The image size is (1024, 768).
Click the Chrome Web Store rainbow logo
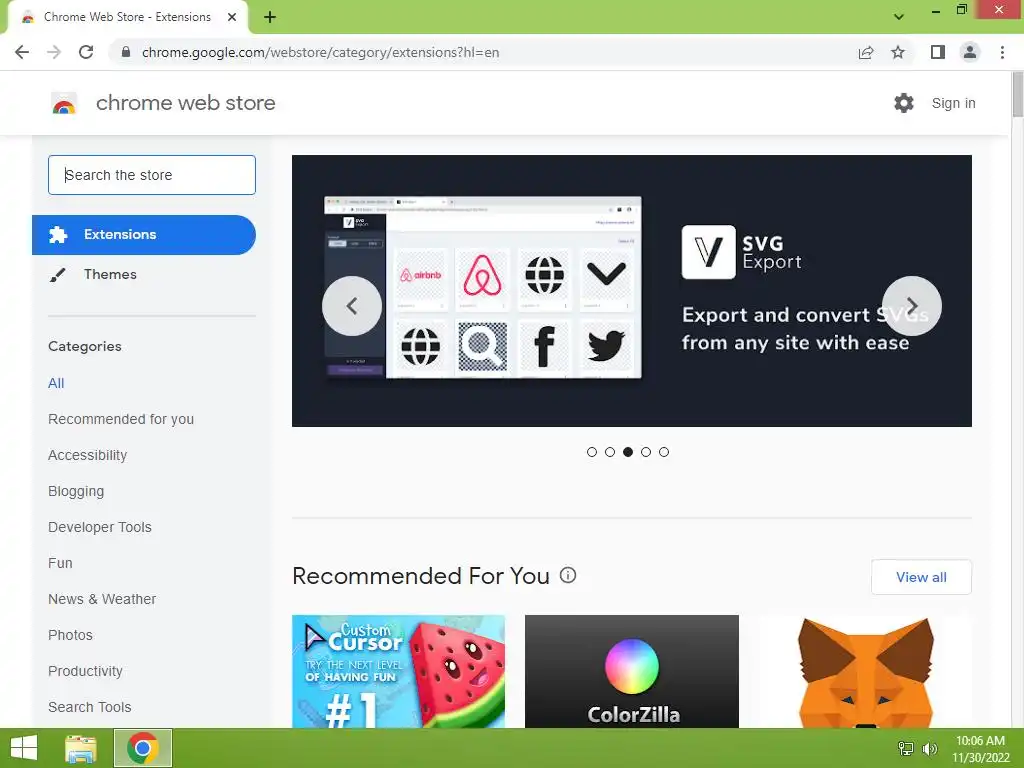(64, 103)
